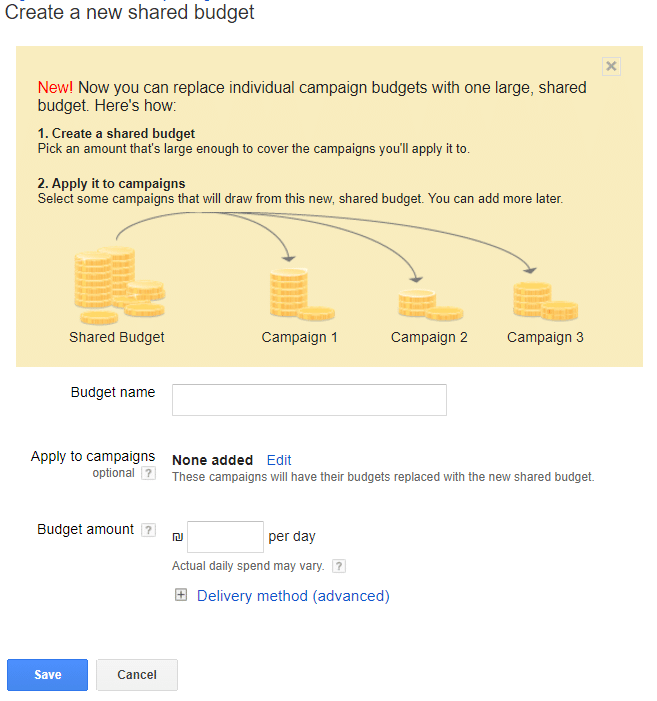
Task: Click the Create a new shared budget heading
Action: pos(130,13)
